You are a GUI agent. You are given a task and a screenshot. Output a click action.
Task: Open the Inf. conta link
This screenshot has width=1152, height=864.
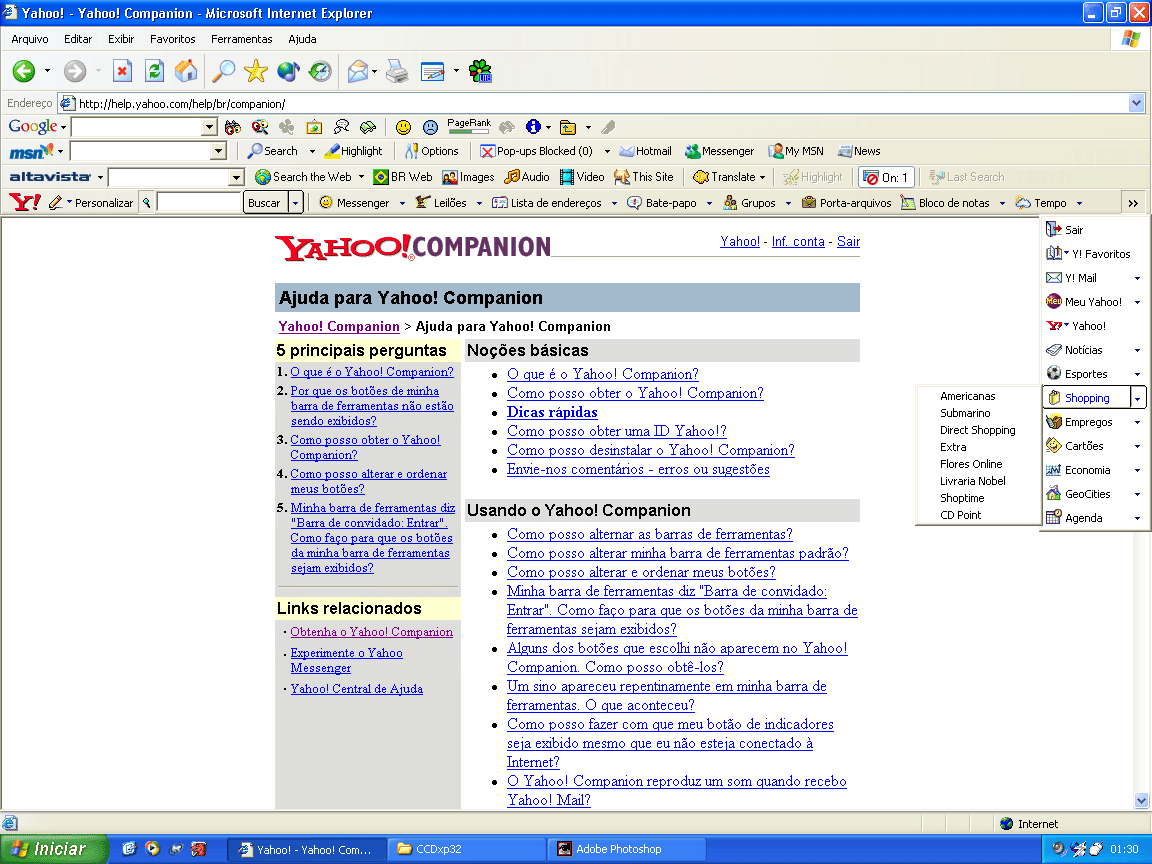tap(798, 242)
